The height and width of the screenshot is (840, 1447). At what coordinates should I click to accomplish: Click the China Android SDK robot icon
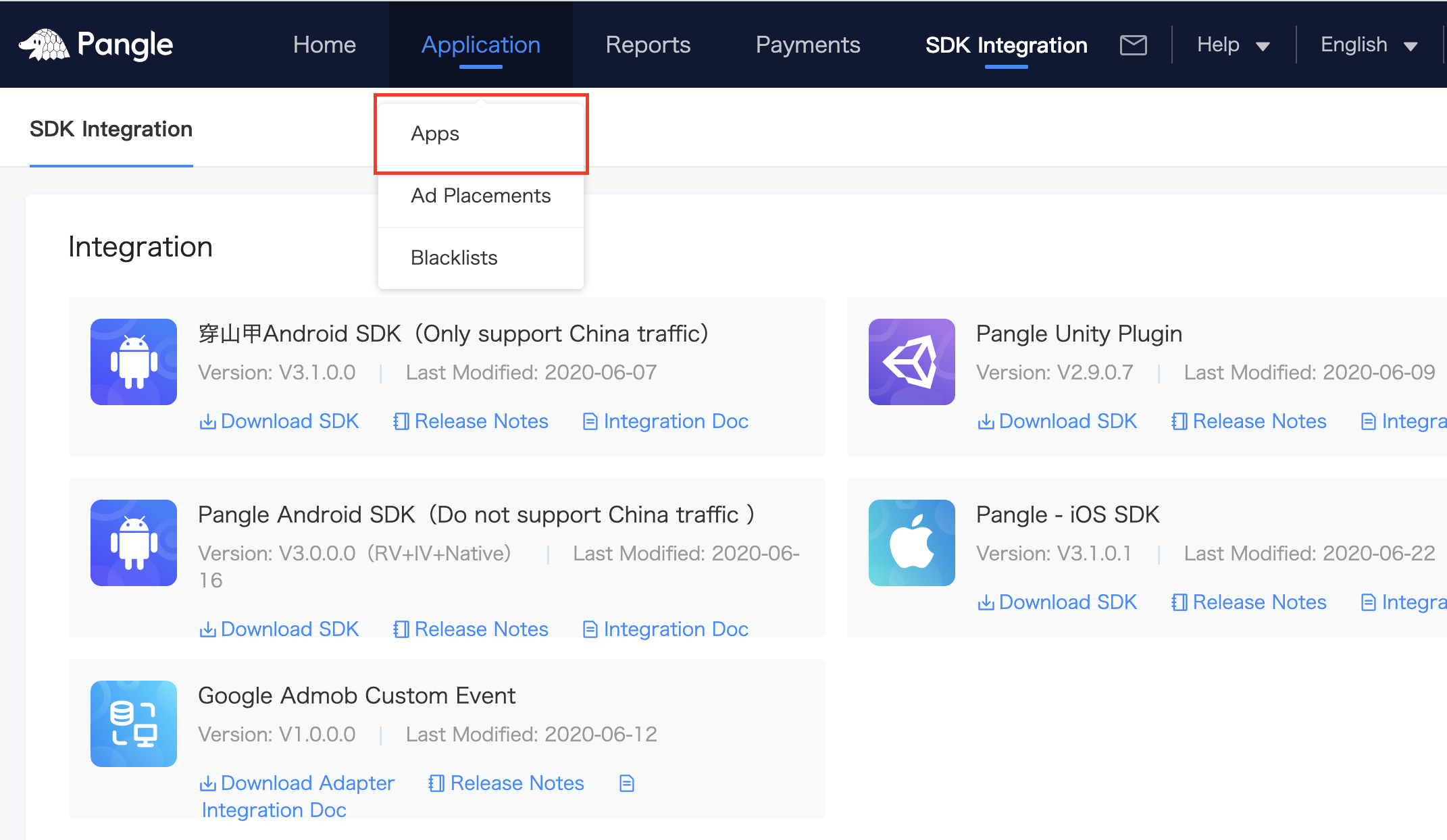point(134,362)
